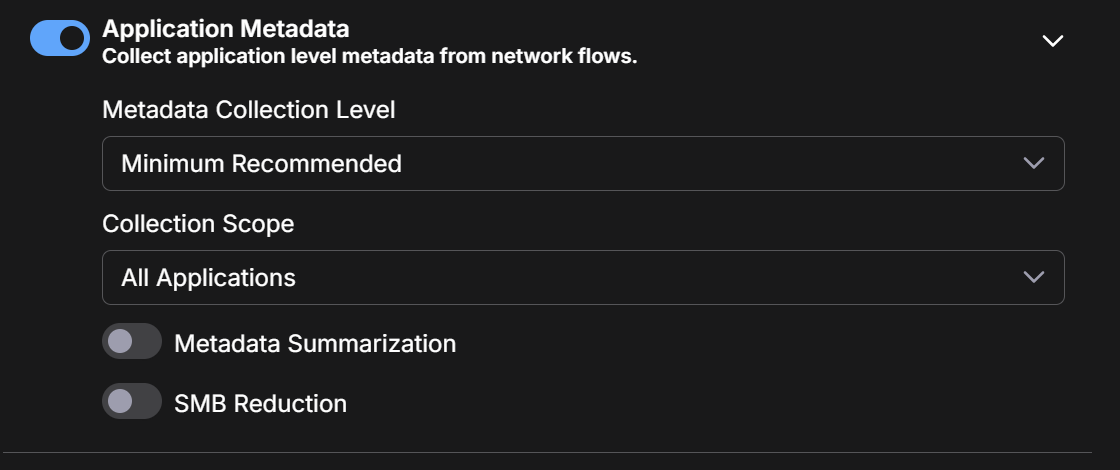Disable the Application Metadata toggle

[60, 39]
